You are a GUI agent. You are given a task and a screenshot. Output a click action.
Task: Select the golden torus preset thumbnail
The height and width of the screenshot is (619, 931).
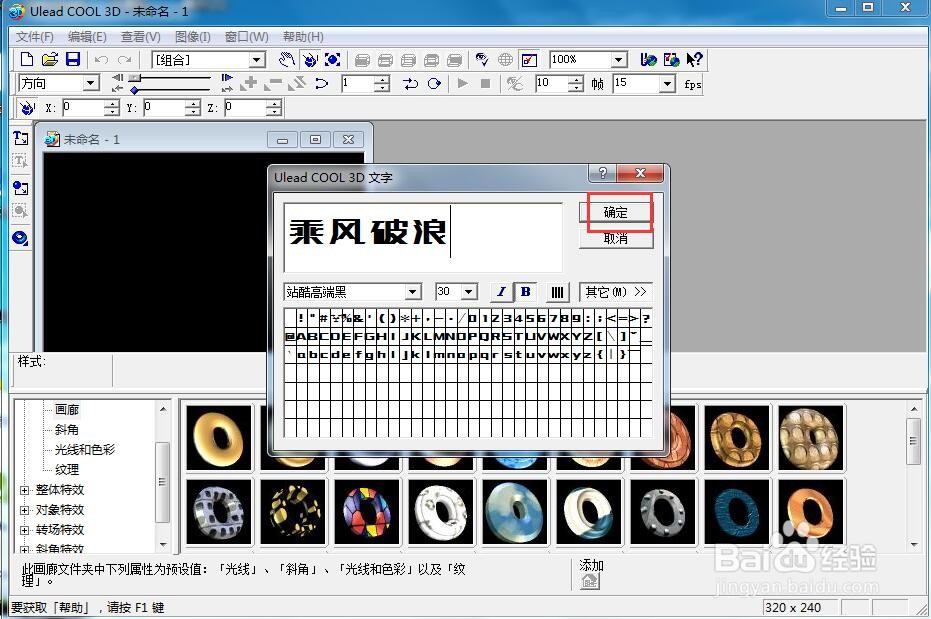click(x=219, y=439)
